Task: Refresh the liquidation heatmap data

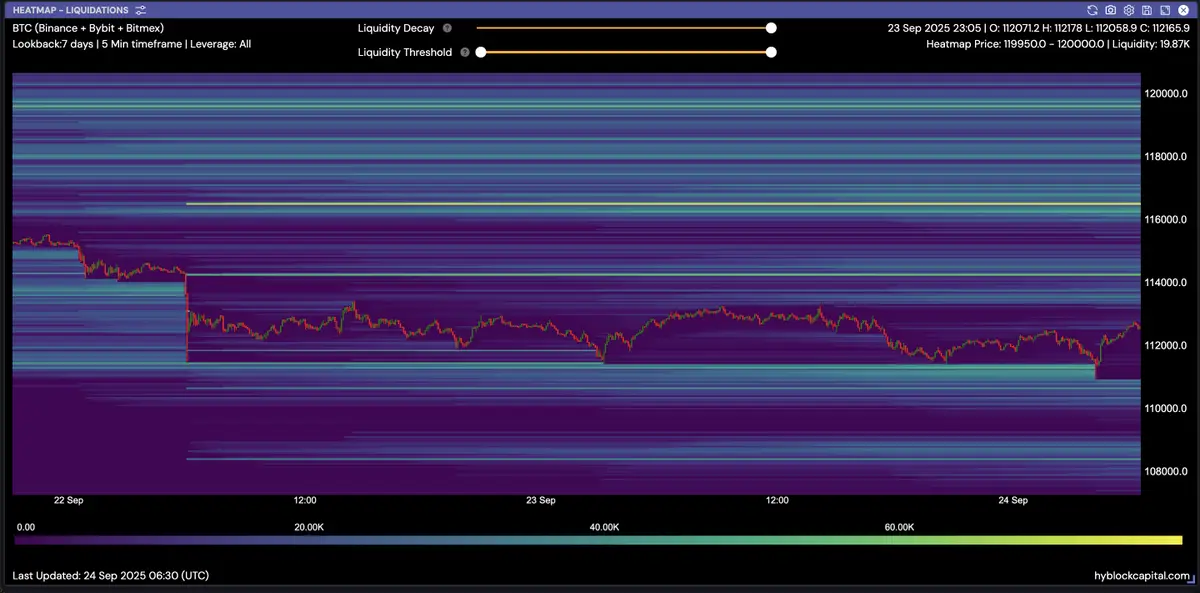Action: [x=1092, y=10]
